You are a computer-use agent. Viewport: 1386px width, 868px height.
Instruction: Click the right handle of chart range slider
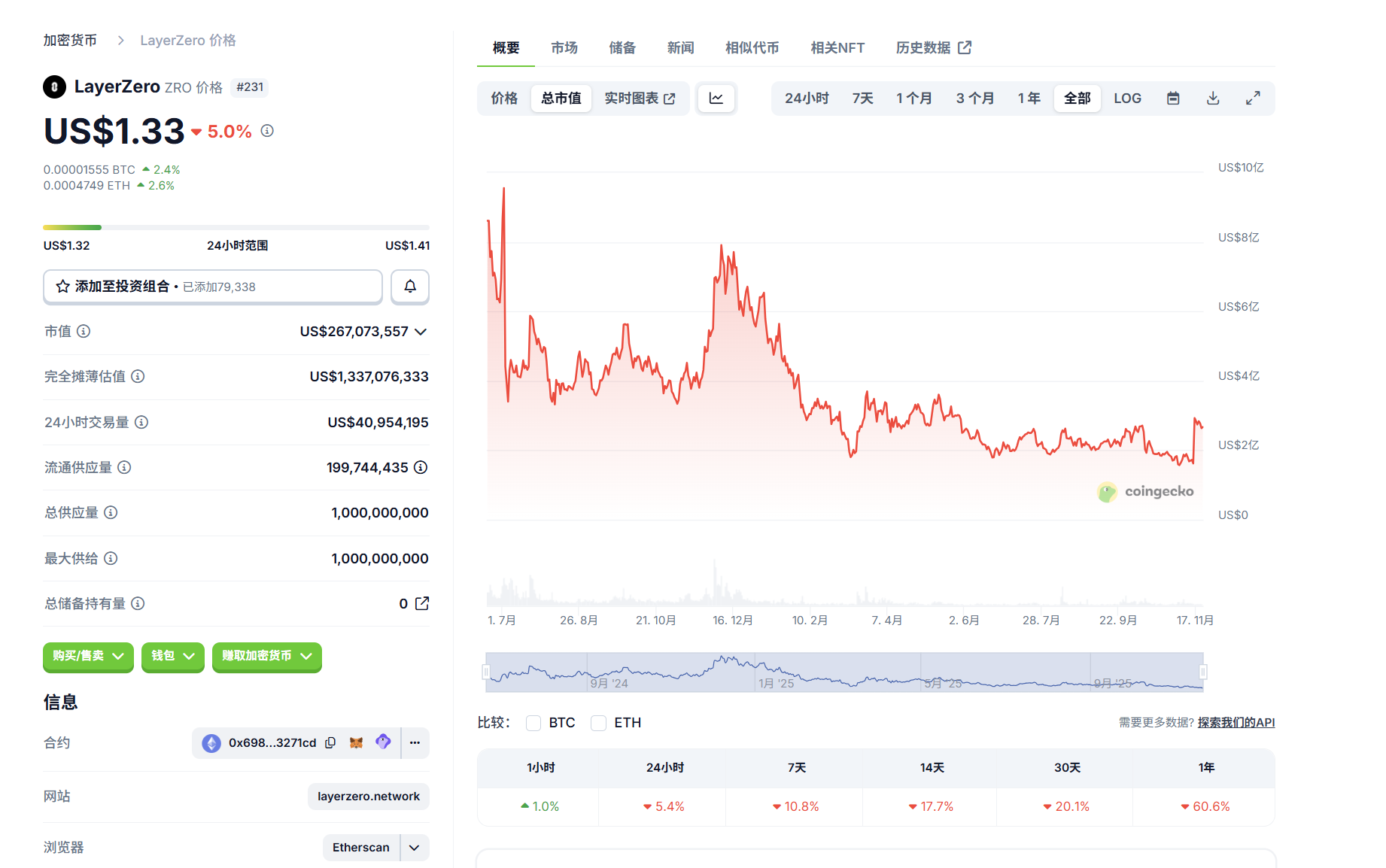tap(1203, 672)
